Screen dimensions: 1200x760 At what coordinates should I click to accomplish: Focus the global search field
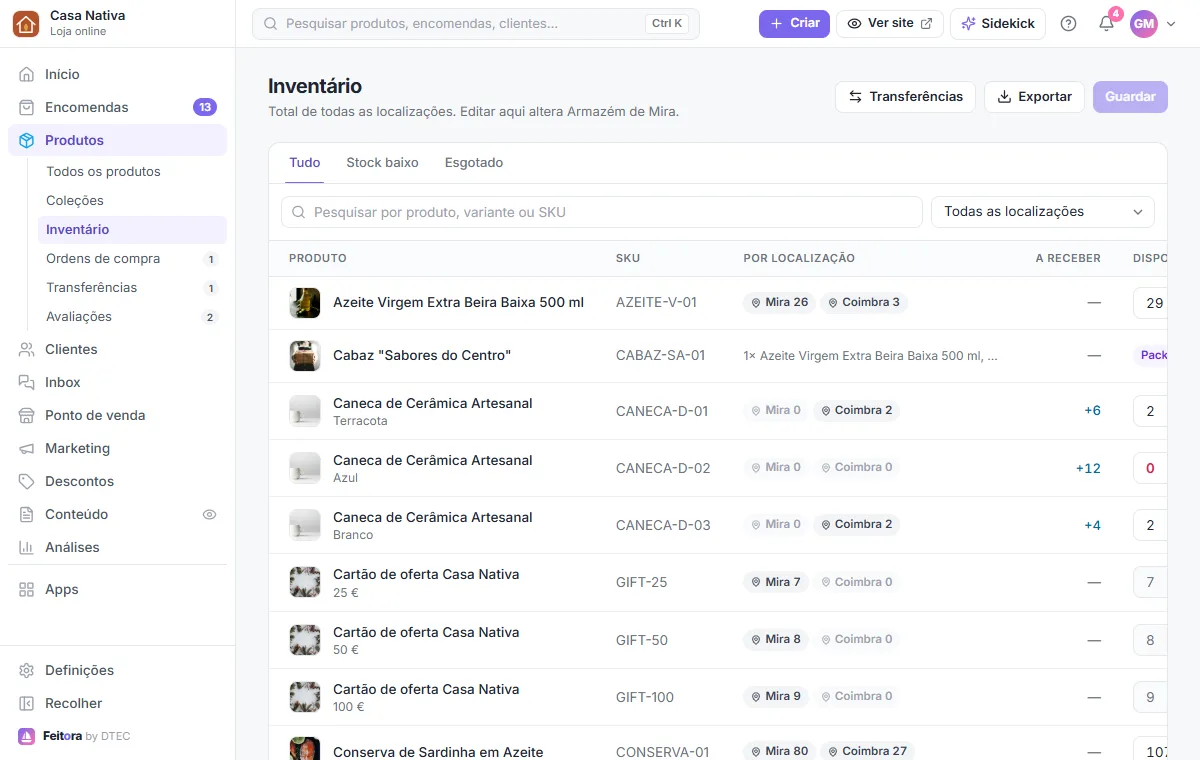coord(476,24)
